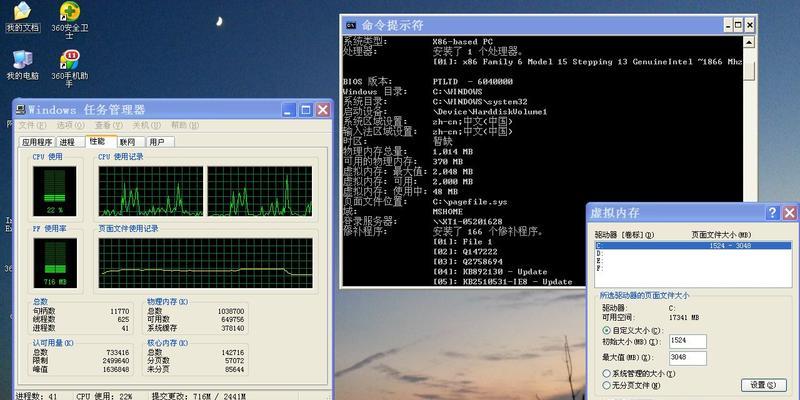Minimize the Task Manager window
800x400 pixels.
click(289, 110)
